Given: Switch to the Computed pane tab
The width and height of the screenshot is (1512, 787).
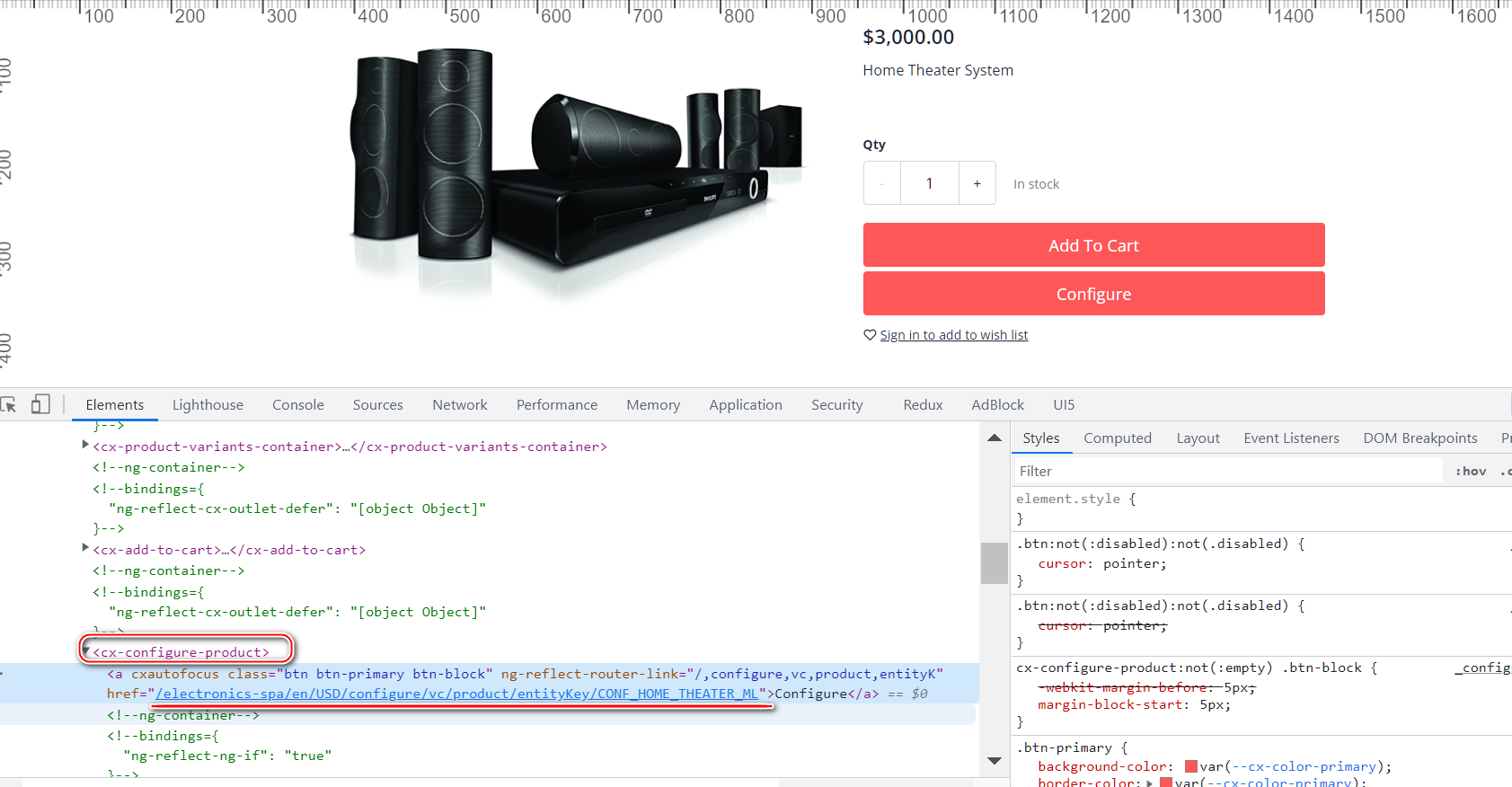Looking at the screenshot, I should [x=1118, y=438].
